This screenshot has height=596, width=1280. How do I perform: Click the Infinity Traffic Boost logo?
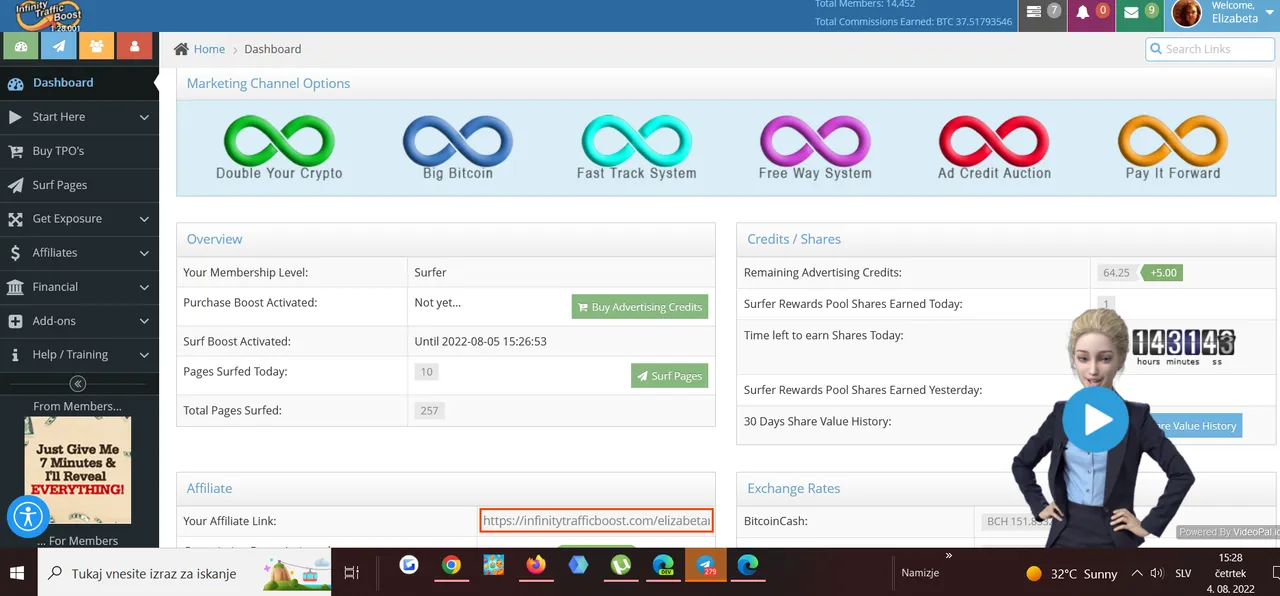(x=48, y=15)
